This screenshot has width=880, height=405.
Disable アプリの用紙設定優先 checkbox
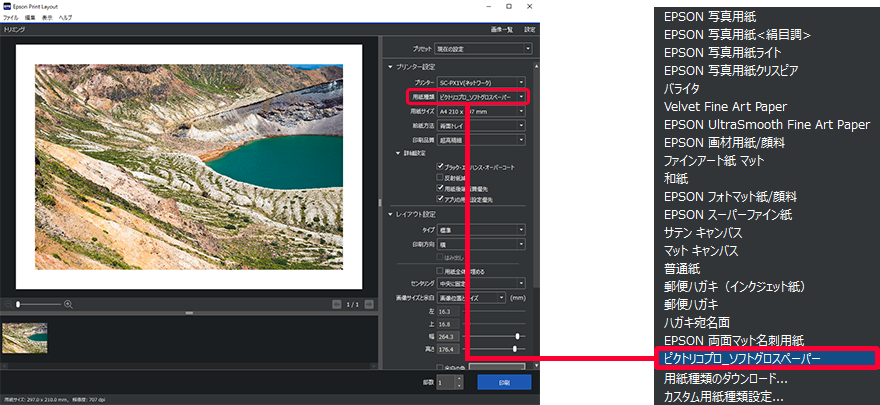point(440,198)
